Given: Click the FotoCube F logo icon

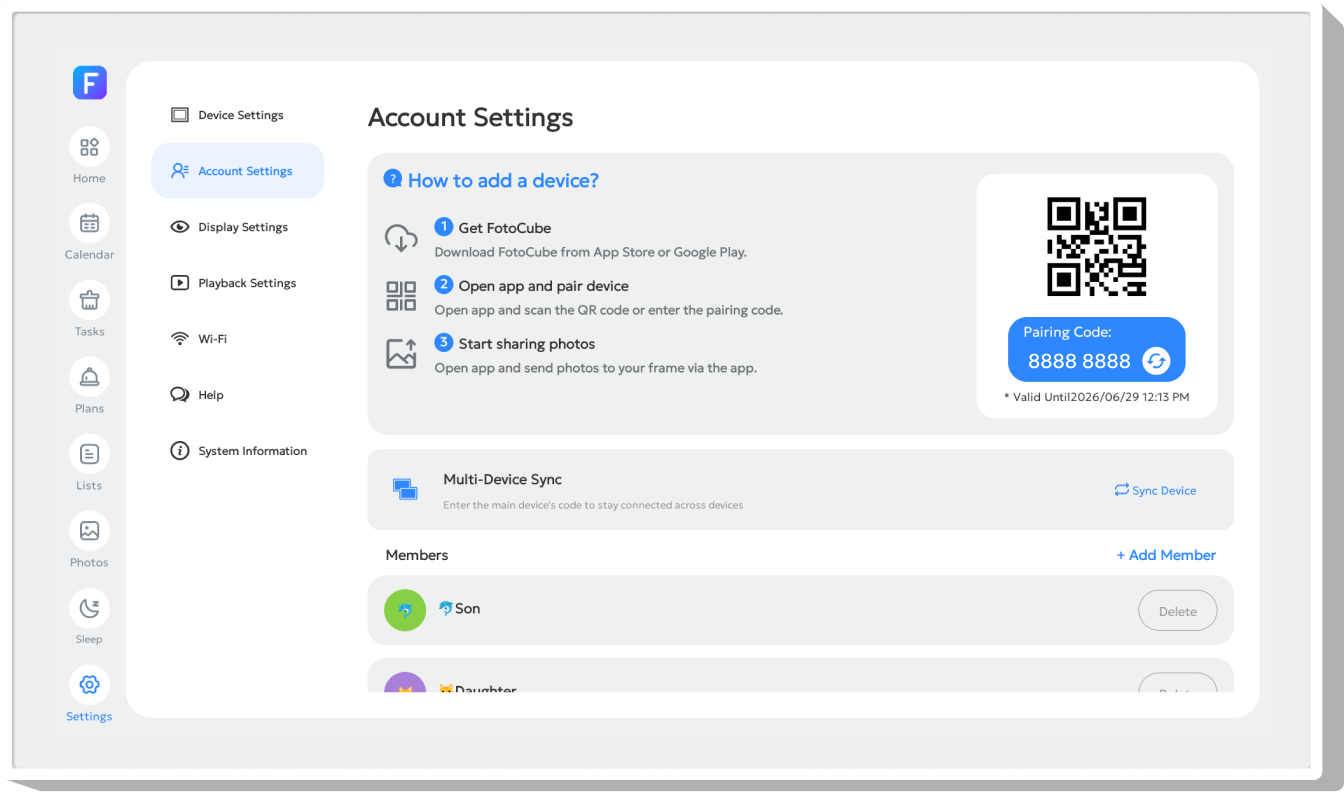Looking at the screenshot, I should [x=90, y=83].
